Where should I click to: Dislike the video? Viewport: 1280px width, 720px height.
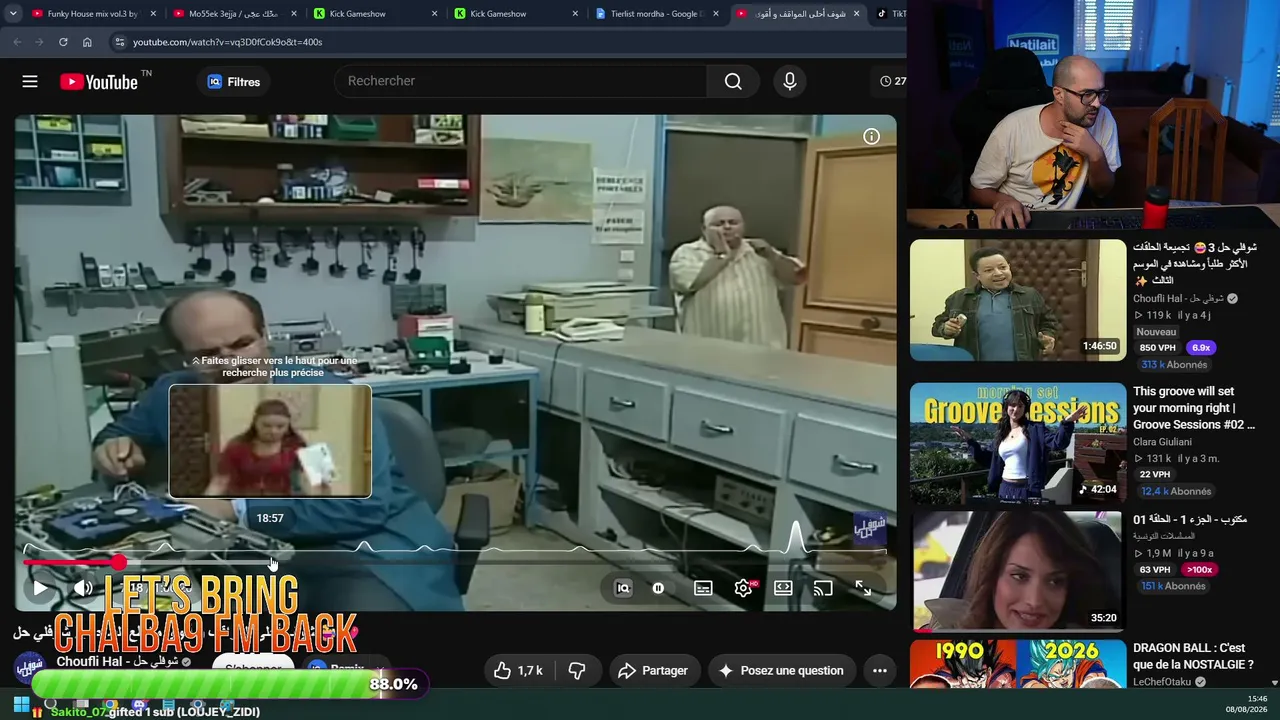point(577,670)
